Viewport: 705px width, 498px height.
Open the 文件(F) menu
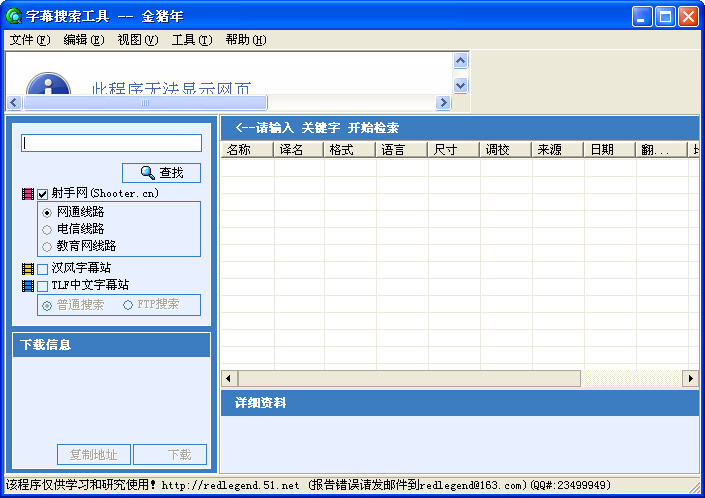point(30,40)
